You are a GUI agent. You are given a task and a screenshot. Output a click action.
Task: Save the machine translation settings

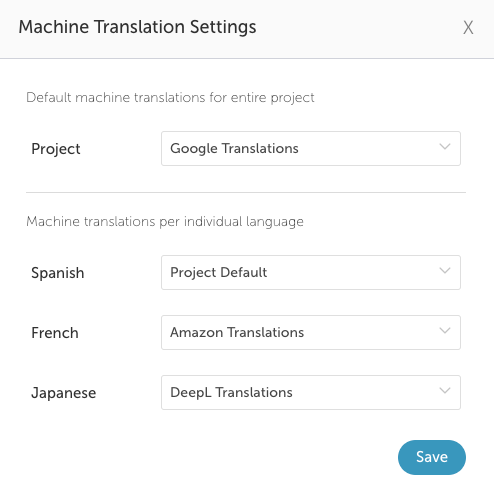point(432,457)
